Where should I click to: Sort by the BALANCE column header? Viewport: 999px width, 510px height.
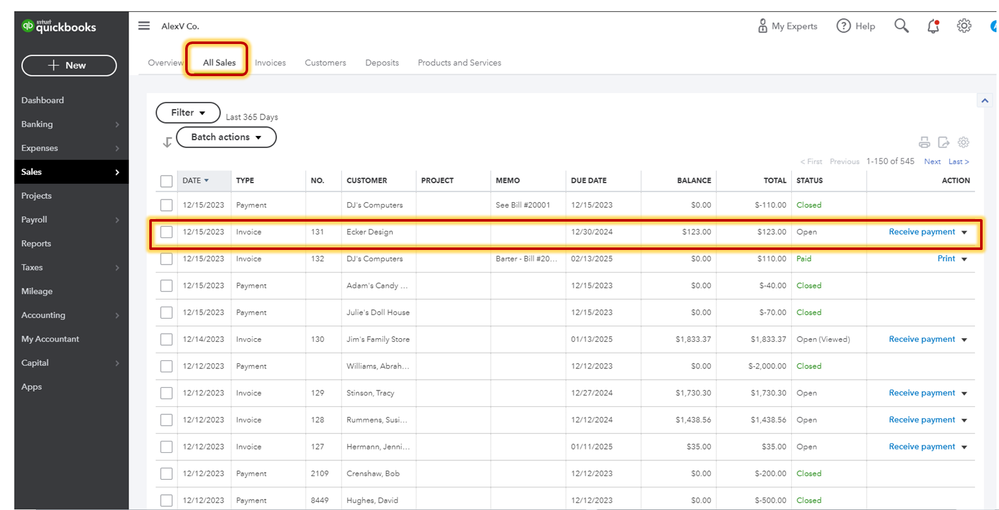click(x=694, y=180)
